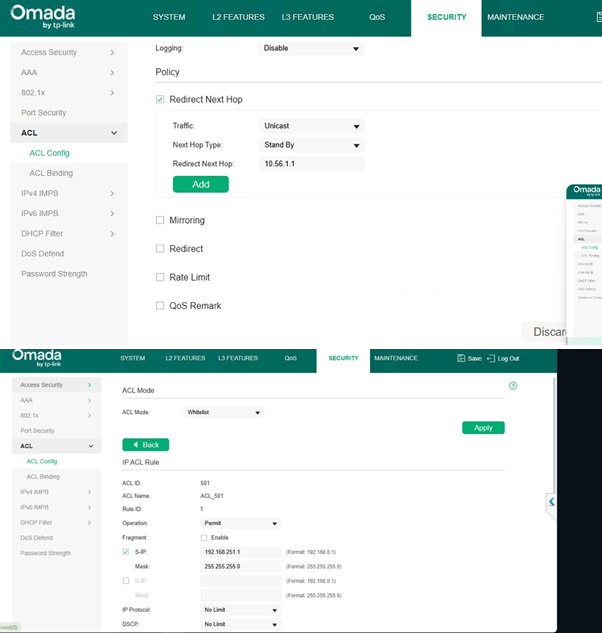Click the Omada by tp-link logo at top
Screen dimensions: 602x633
tap(43, 17)
